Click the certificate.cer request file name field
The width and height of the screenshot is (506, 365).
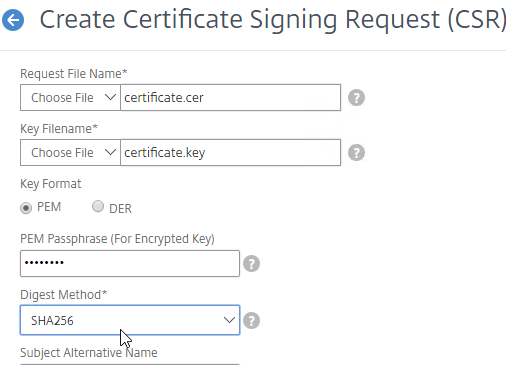tap(230, 98)
